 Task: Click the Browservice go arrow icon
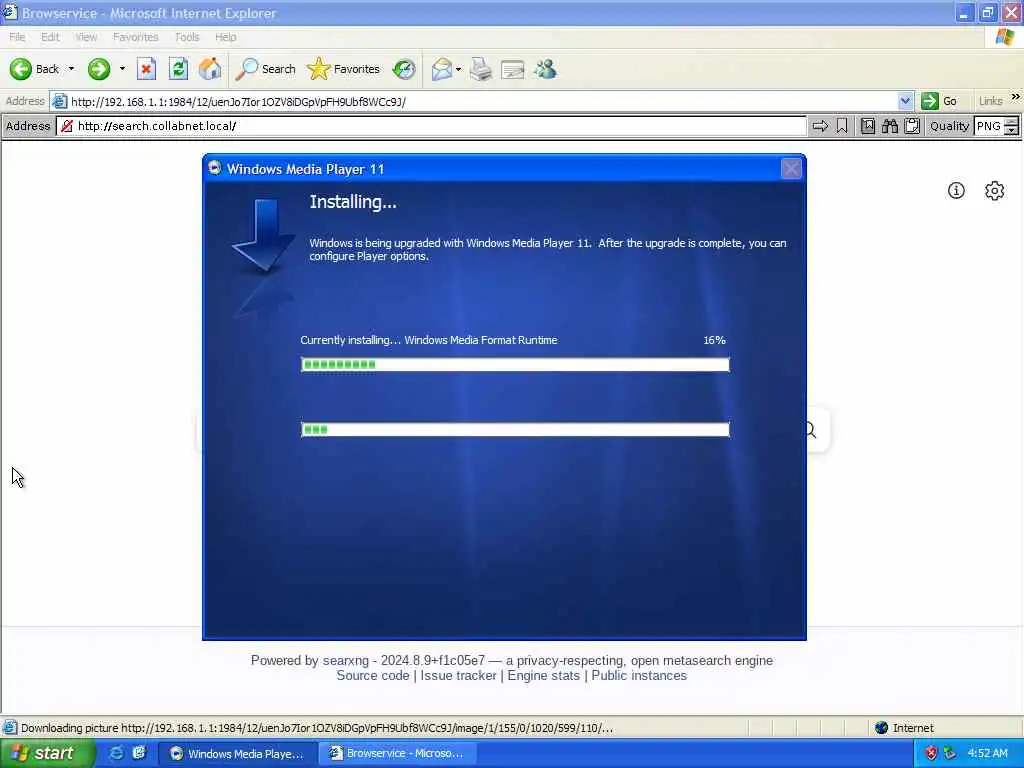point(820,126)
